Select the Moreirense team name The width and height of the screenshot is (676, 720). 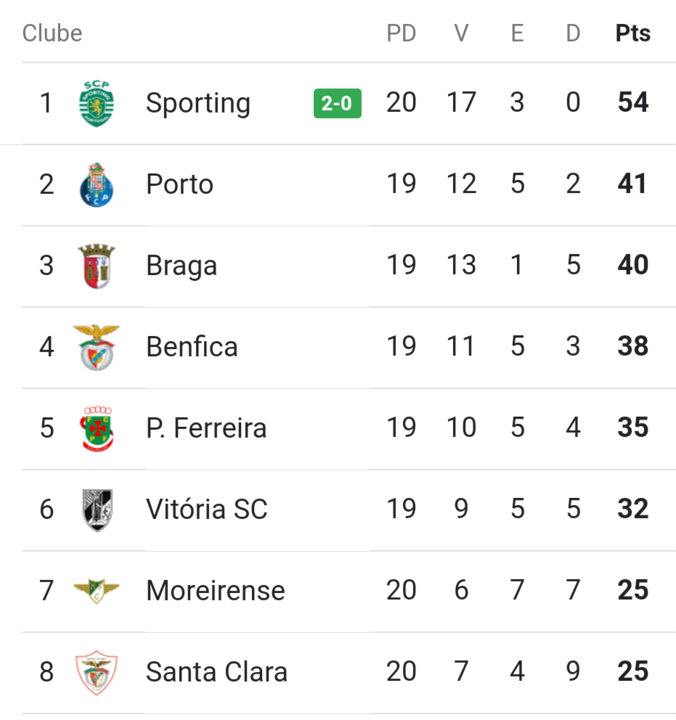(215, 590)
